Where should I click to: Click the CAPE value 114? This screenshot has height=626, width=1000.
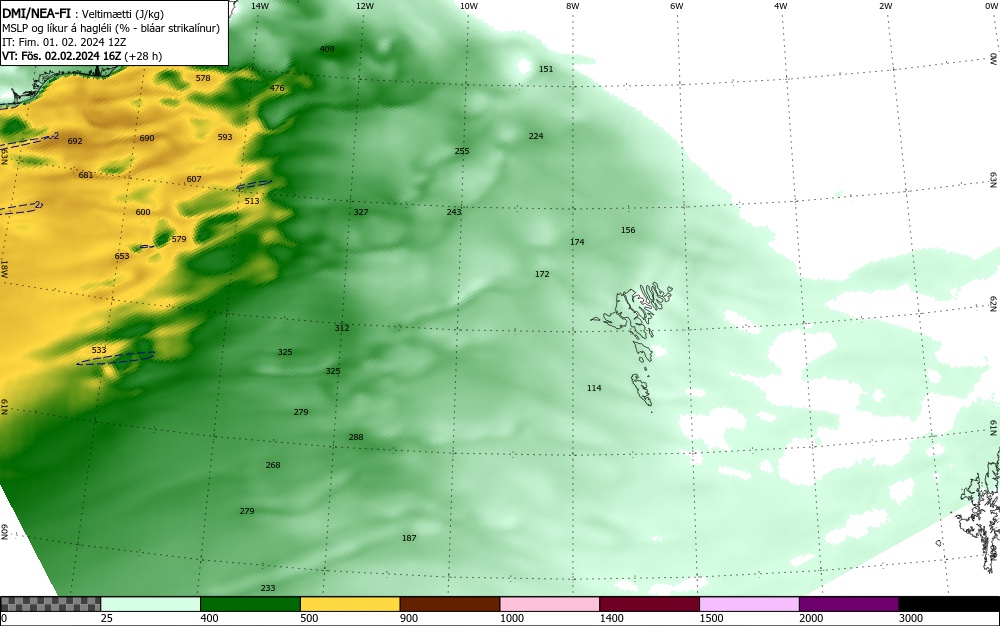point(594,388)
